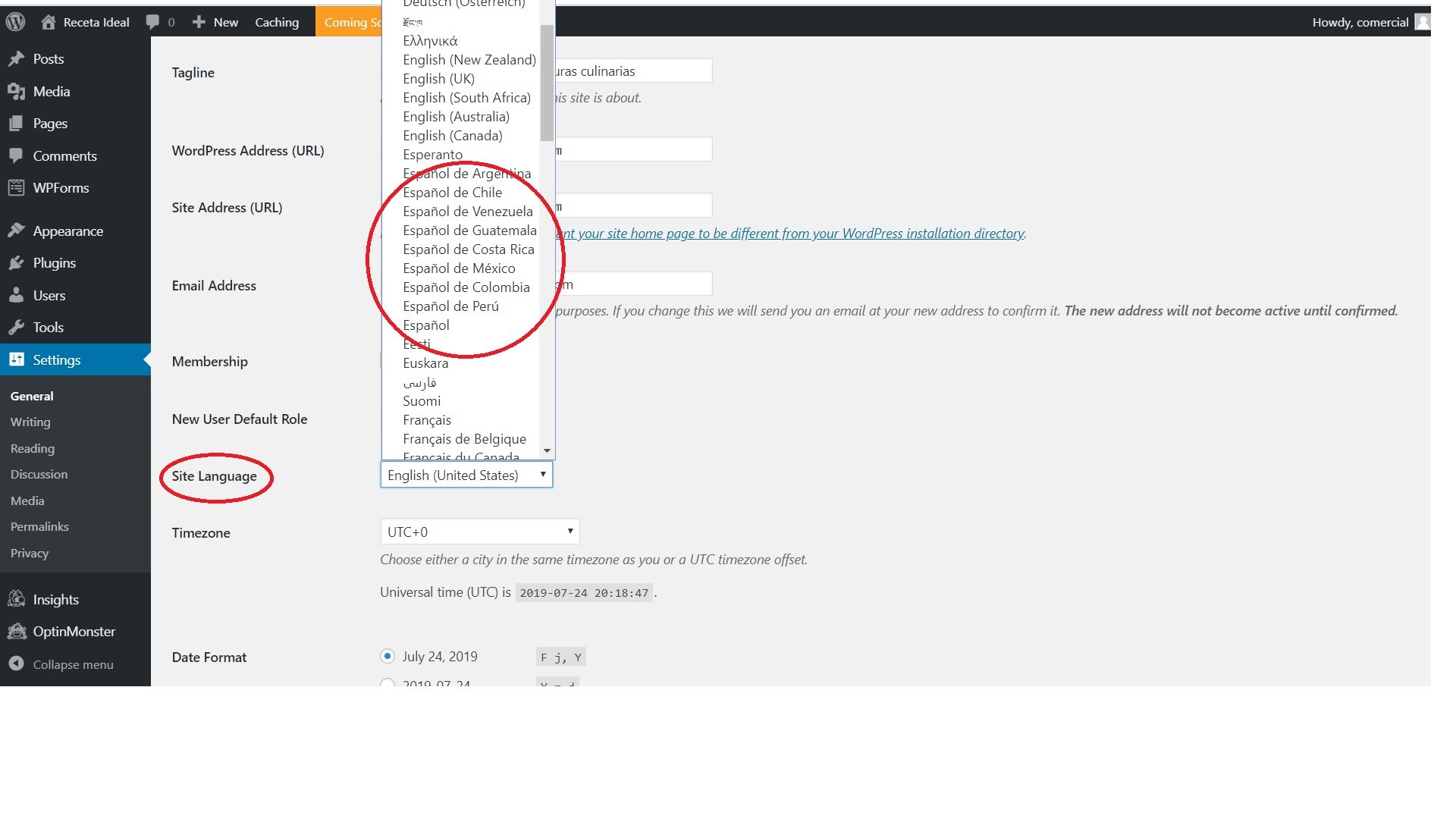Image resolution: width=1456 pixels, height=819 pixels.
Task: Open the Posts pushpin icon
Action: (16, 59)
